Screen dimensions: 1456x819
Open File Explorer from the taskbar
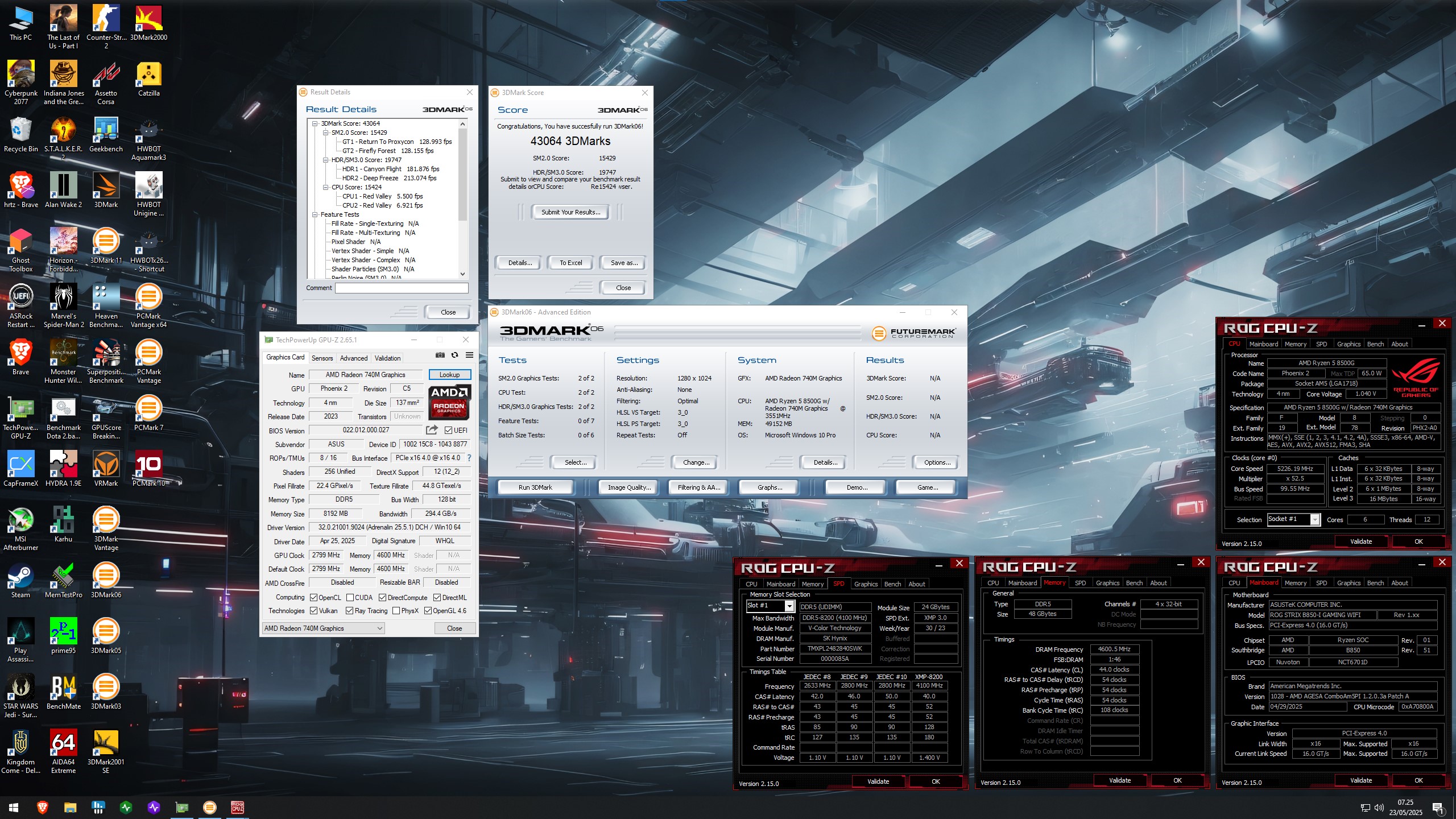[x=70, y=807]
